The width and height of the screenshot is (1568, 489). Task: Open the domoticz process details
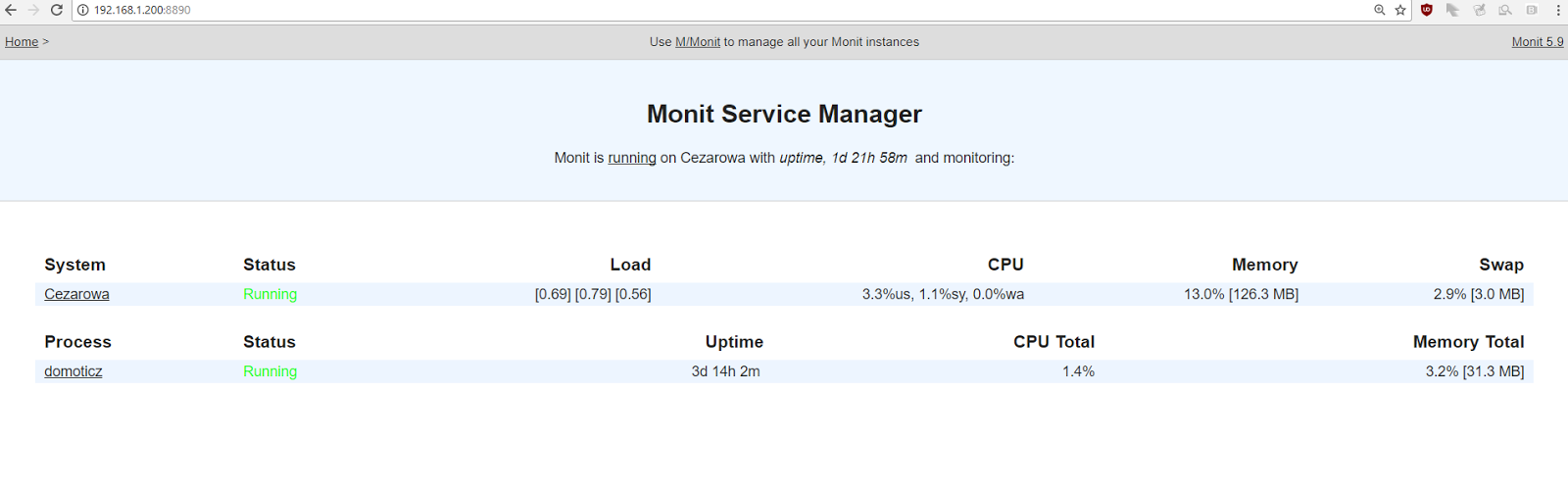73,371
